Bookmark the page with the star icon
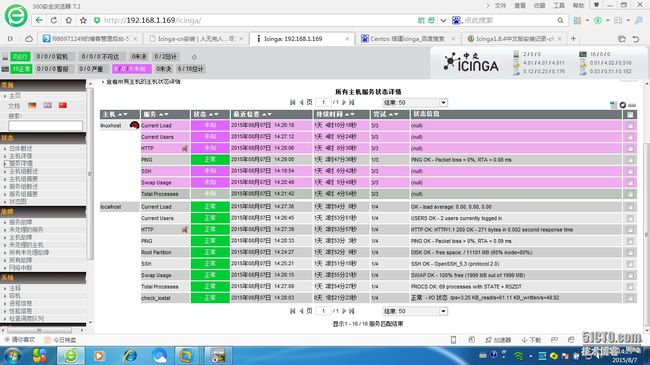650x365 pixels. click(83, 20)
